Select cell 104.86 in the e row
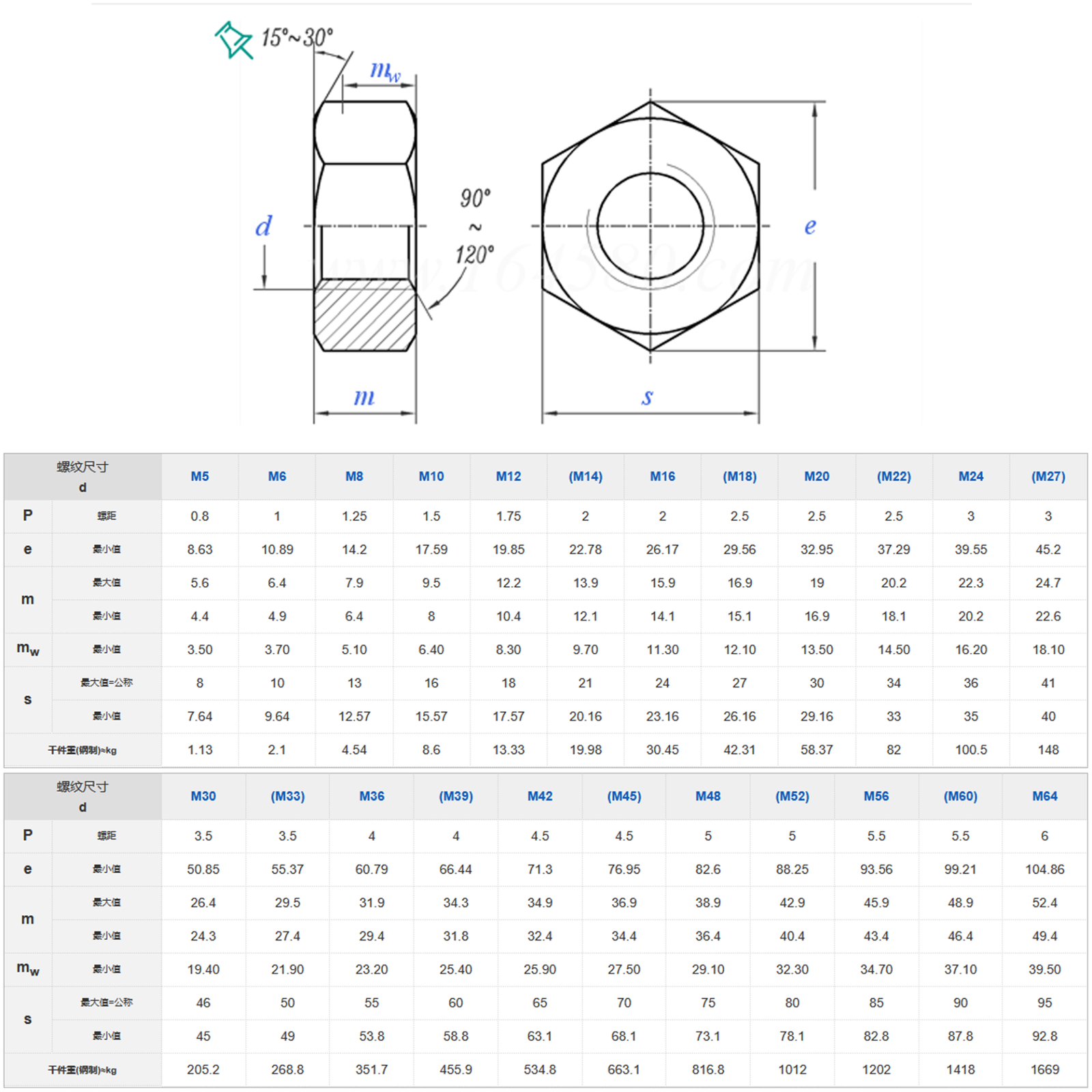 [x=1045, y=869]
